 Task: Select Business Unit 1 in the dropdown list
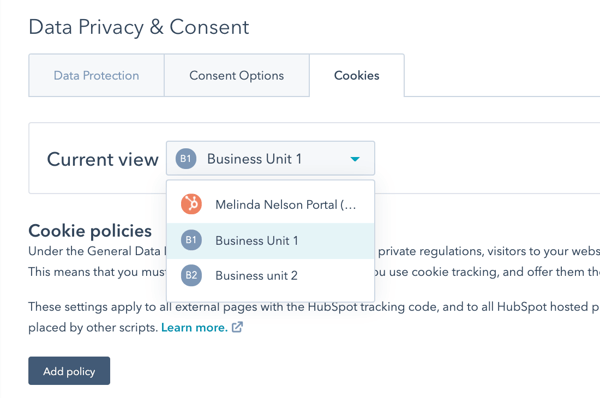pos(271,241)
